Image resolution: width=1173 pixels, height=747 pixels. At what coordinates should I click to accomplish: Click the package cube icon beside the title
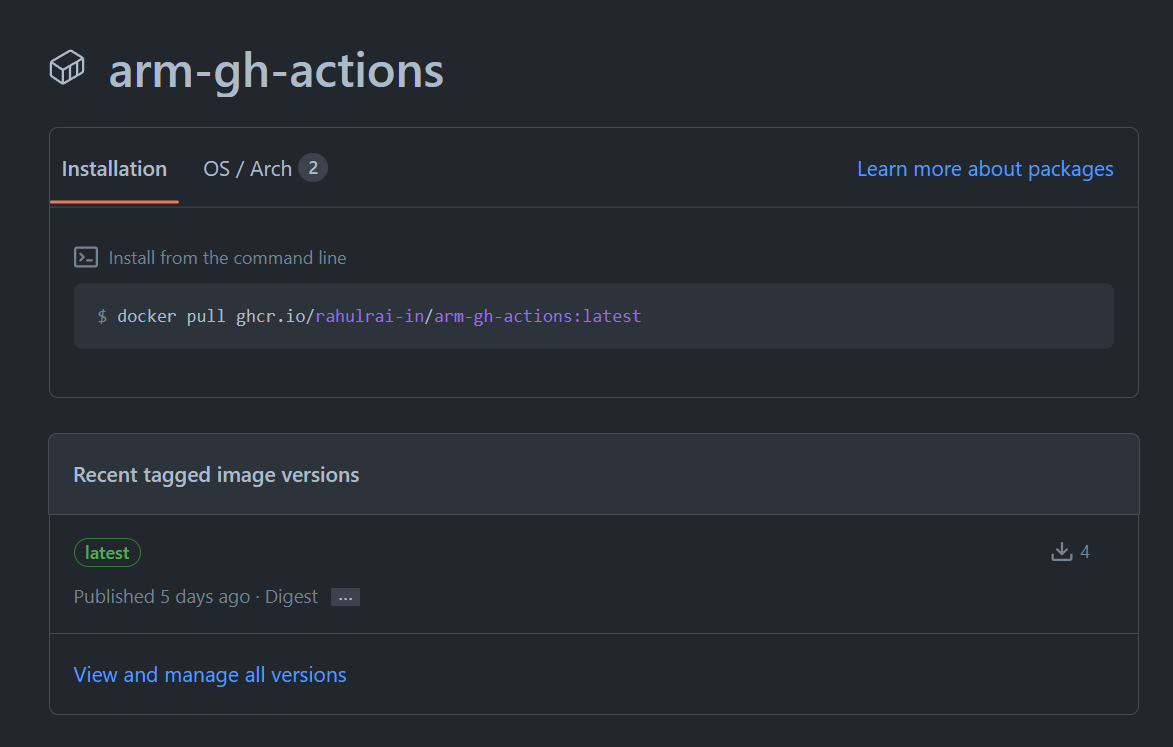pos(67,69)
